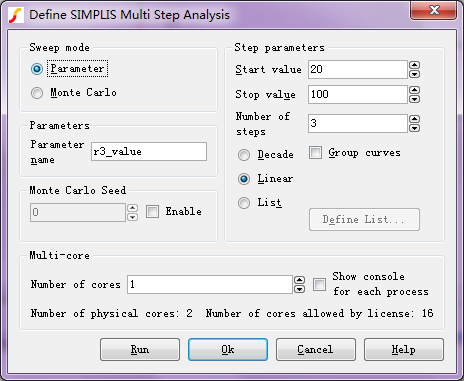Decrement Number of steps spinner

(x=414, y=128)
